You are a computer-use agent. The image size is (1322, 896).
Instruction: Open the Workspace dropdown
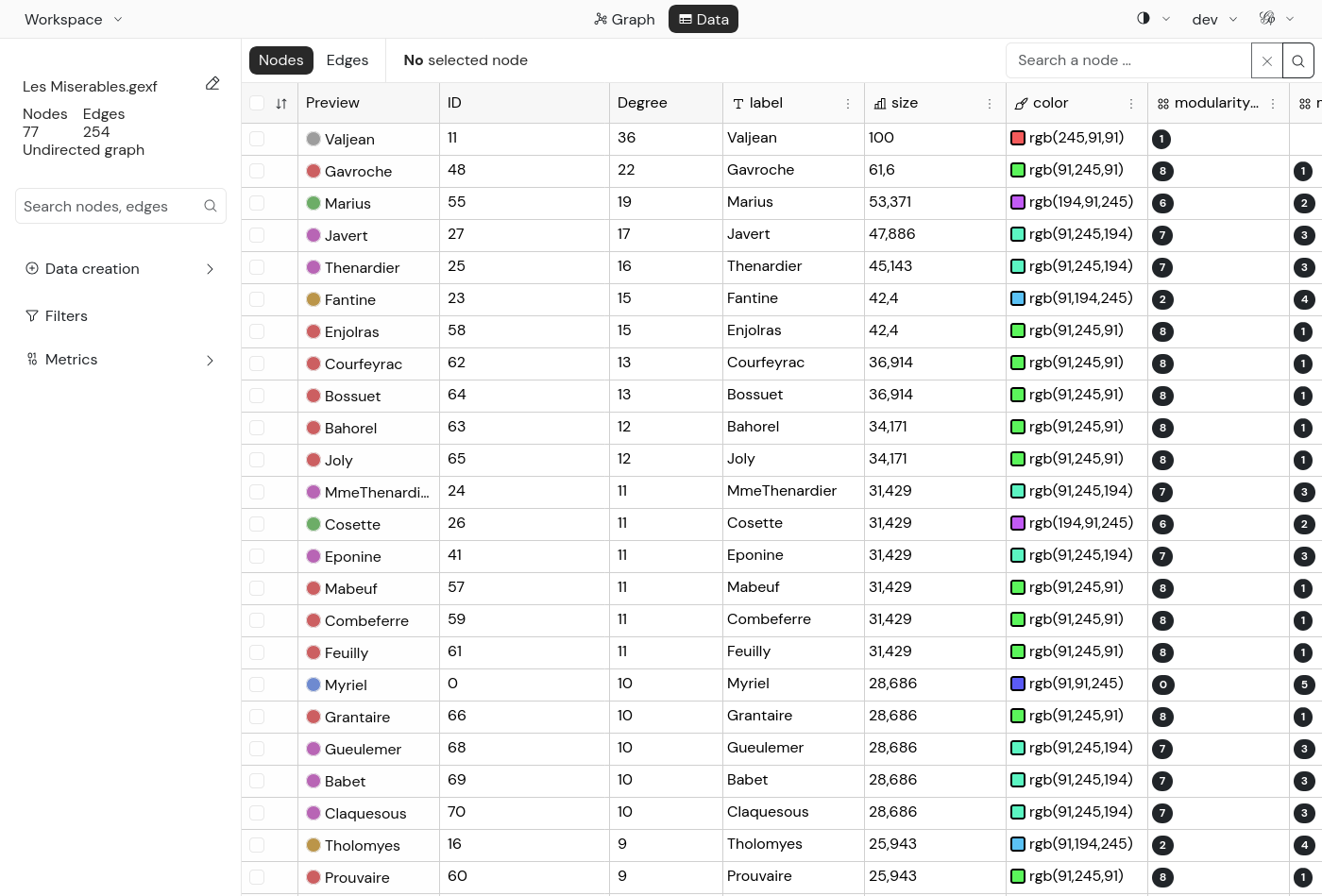[74, 19]
